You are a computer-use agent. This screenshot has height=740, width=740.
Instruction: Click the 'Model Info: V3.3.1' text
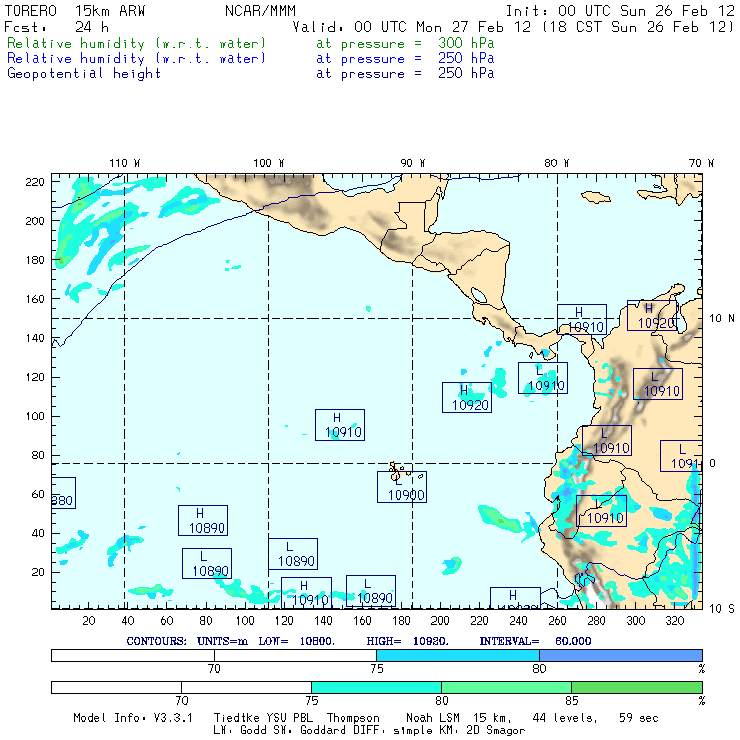pyautogui.click(x=133, y=718)
